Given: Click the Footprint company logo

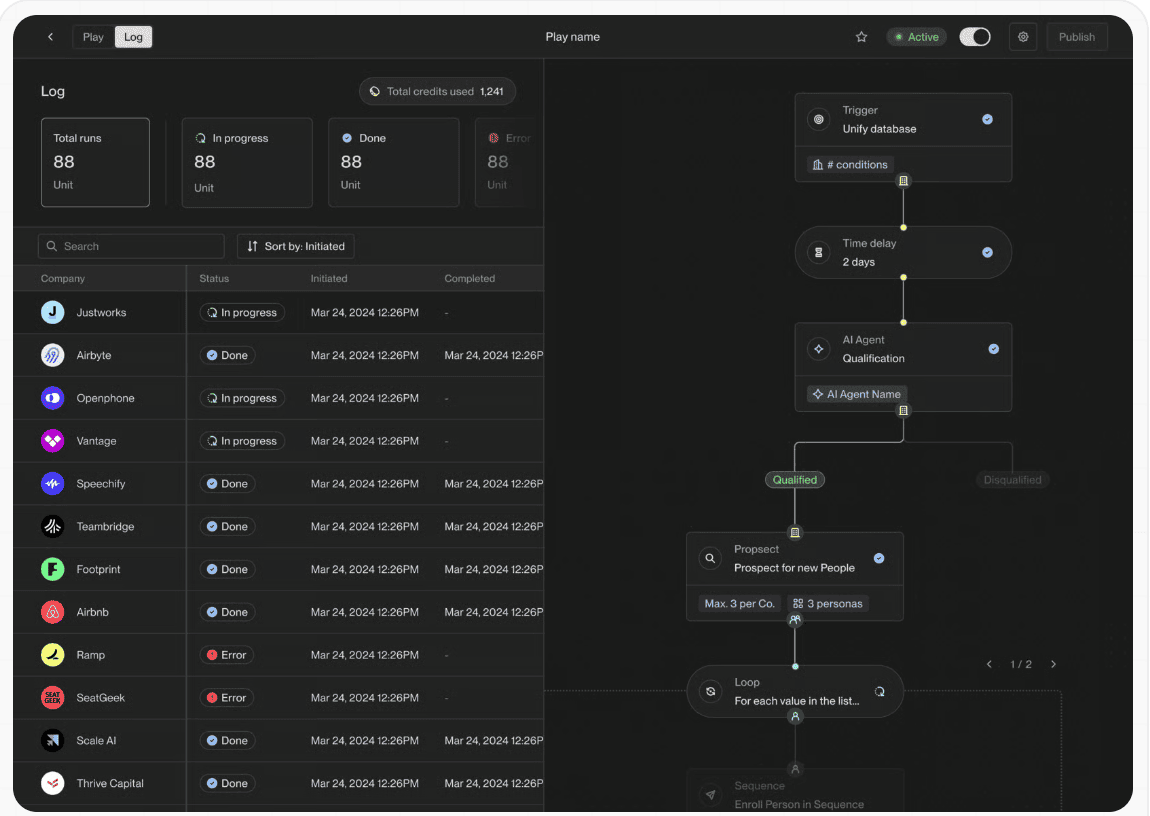Looking at the screenshot, I should pyautogui.click(x=53, y=569).
